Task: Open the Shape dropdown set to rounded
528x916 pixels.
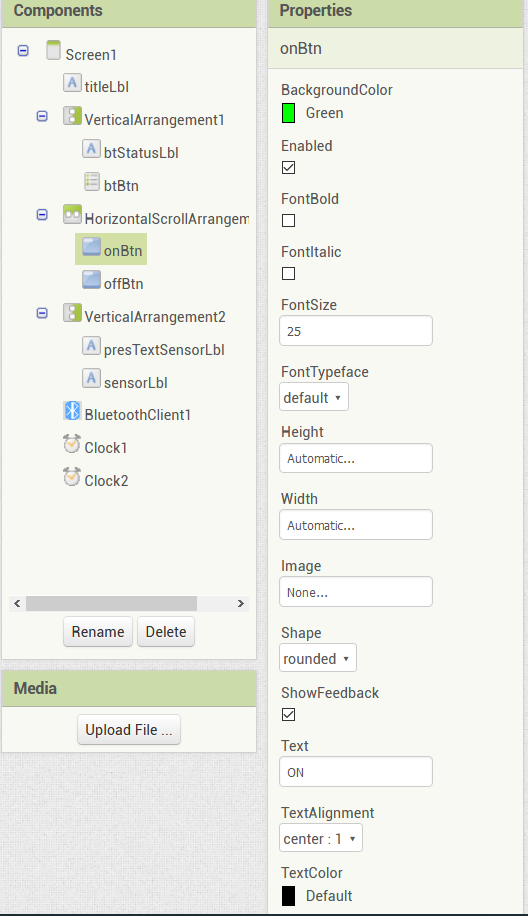Action: point(318,658)
